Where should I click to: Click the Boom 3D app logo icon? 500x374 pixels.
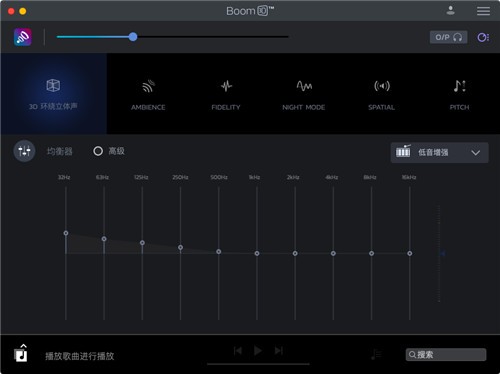coord(23,37)
